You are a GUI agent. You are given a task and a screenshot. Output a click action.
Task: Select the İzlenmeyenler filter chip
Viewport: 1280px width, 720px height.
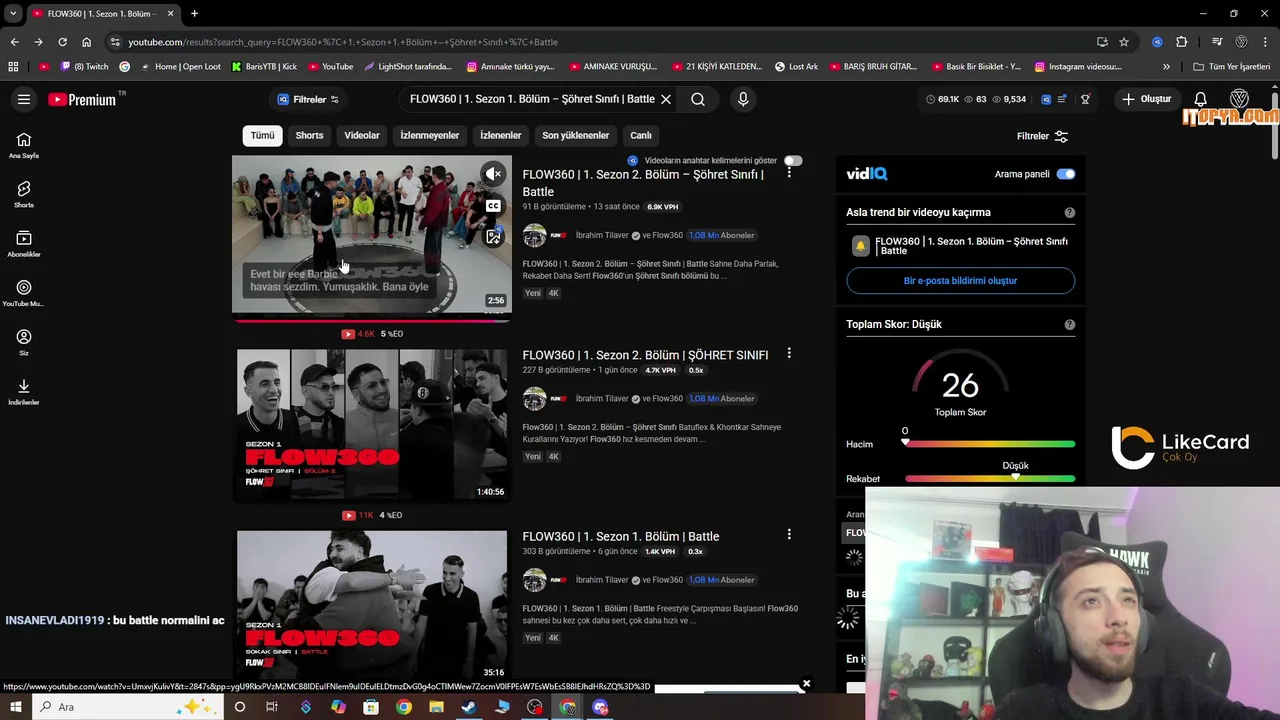(430, 135)
